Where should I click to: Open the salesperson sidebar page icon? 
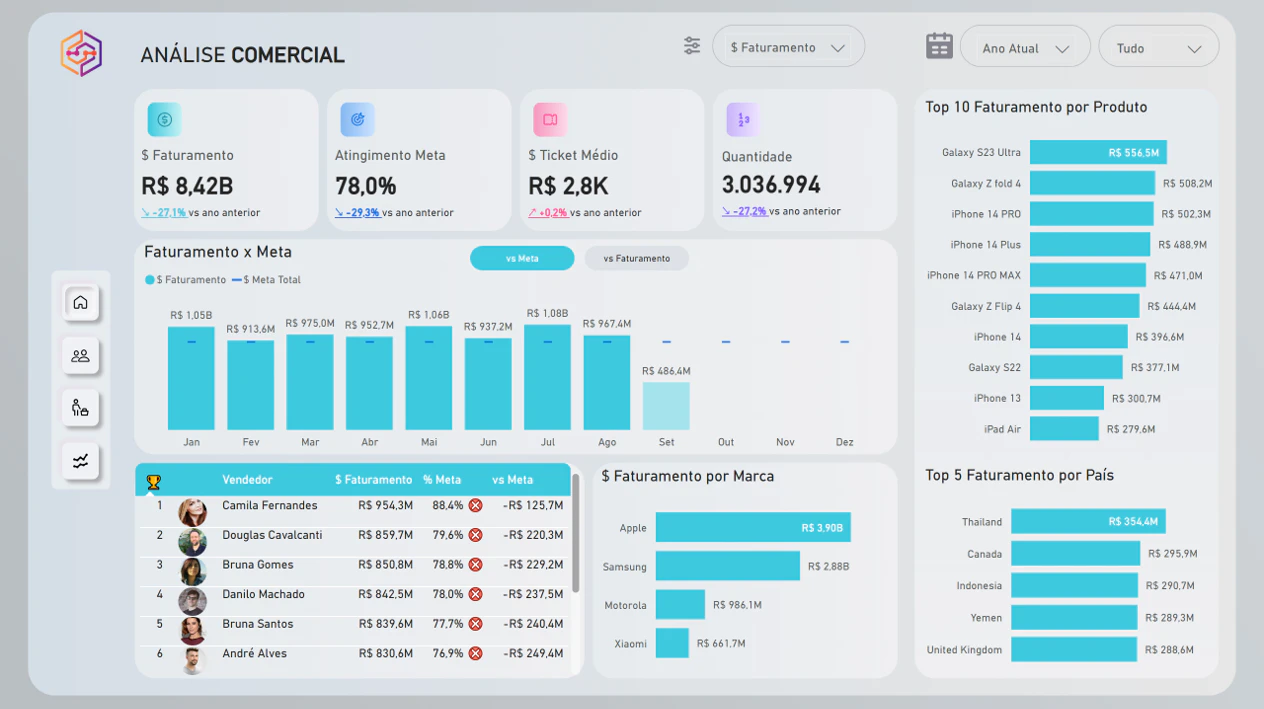click(x=81, y=408)
